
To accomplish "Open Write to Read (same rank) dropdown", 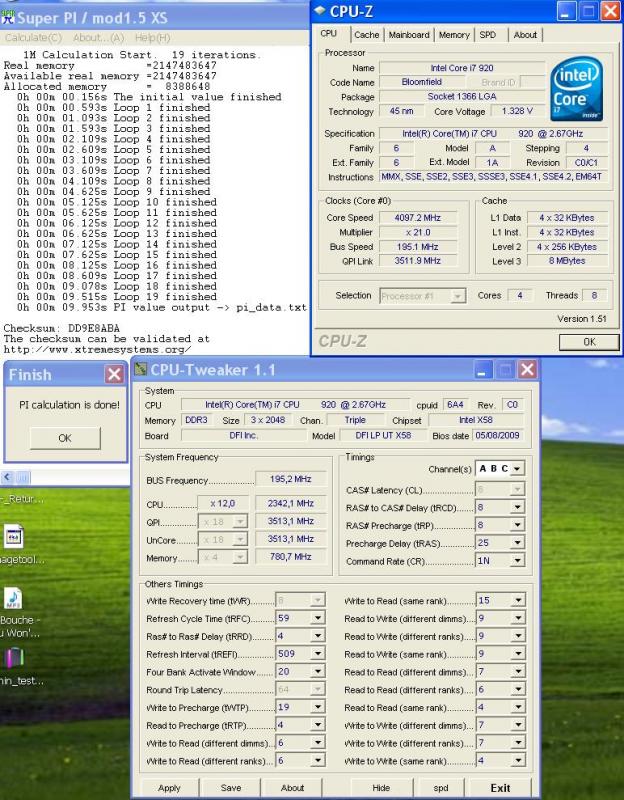I will (x=518, y=601).
